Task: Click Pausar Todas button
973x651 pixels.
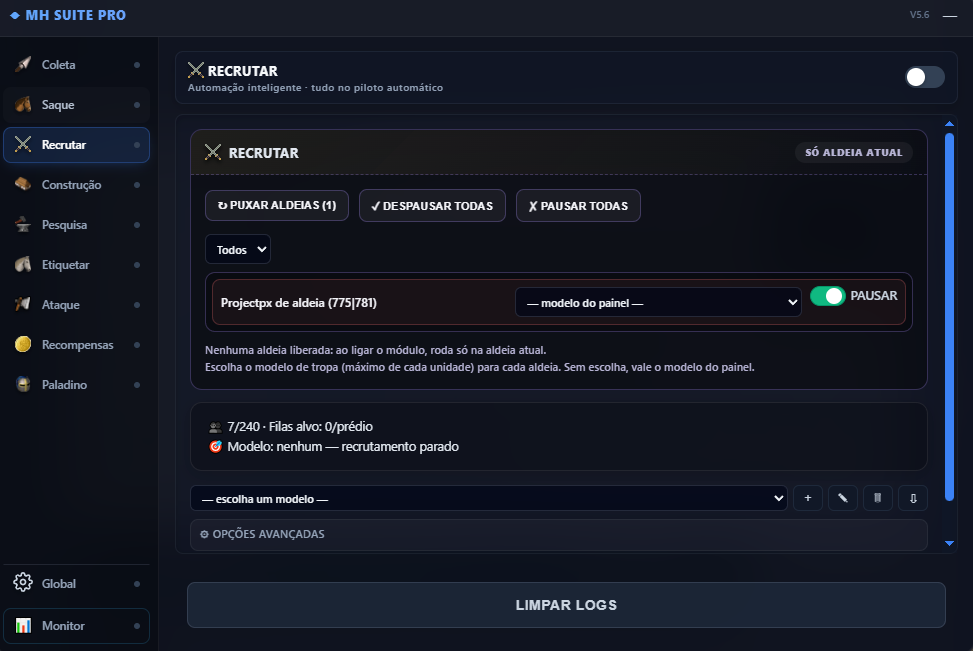Action: (578, 205)
